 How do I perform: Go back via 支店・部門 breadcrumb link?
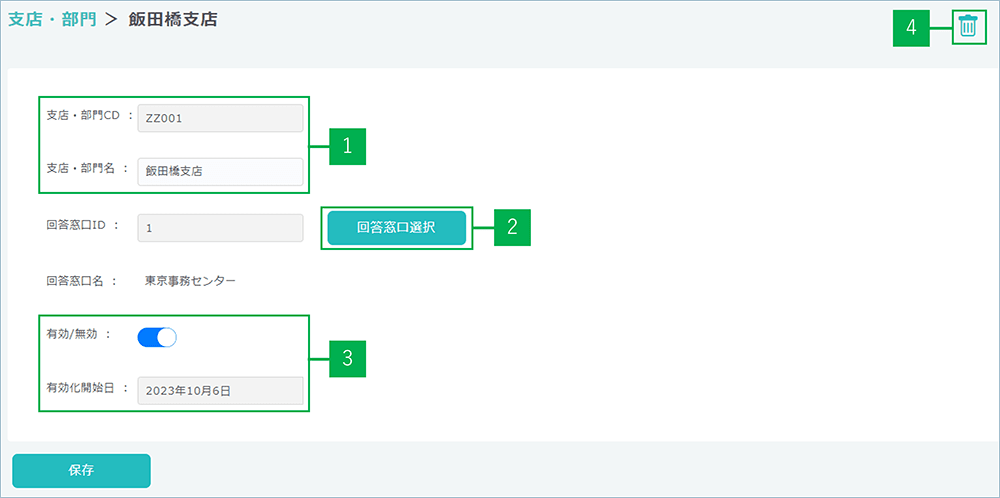(52, 20)
